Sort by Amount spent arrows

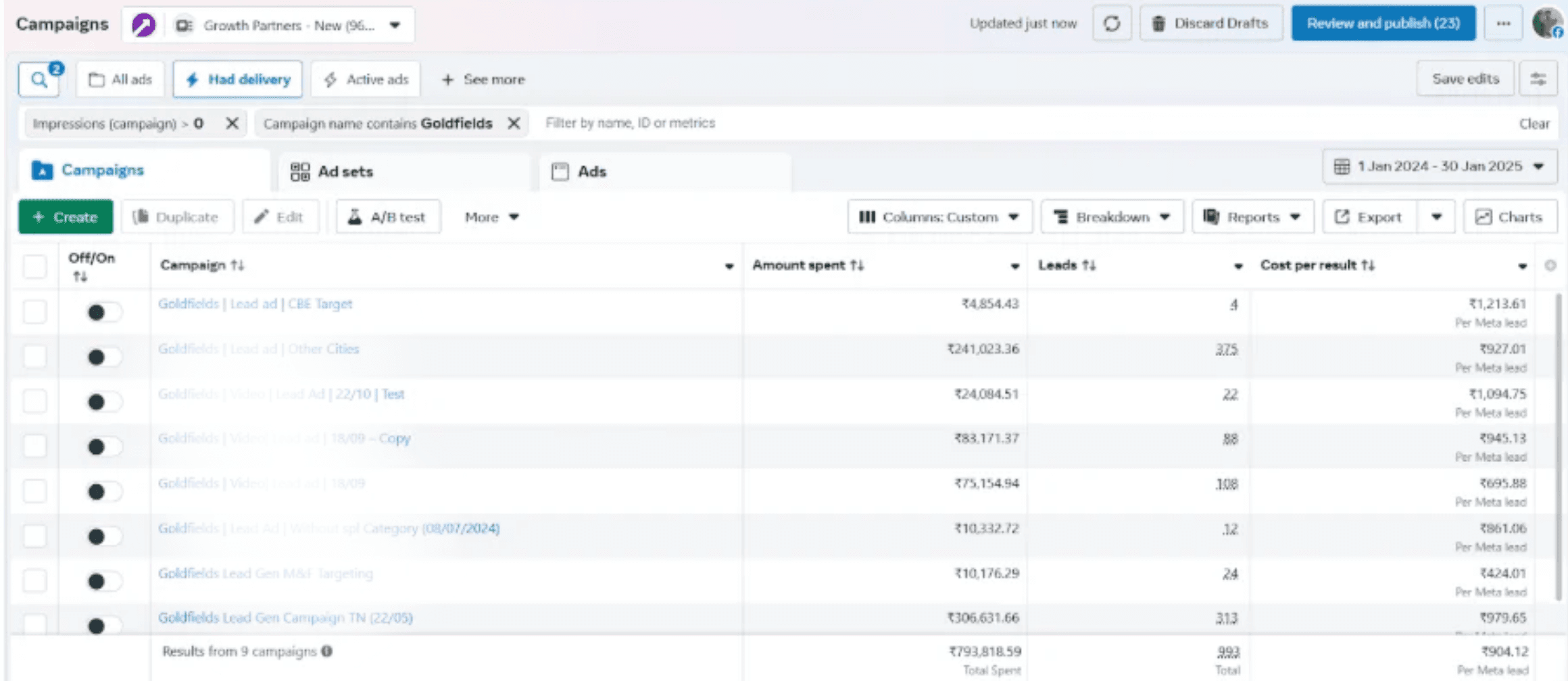(x=857, y=266)
